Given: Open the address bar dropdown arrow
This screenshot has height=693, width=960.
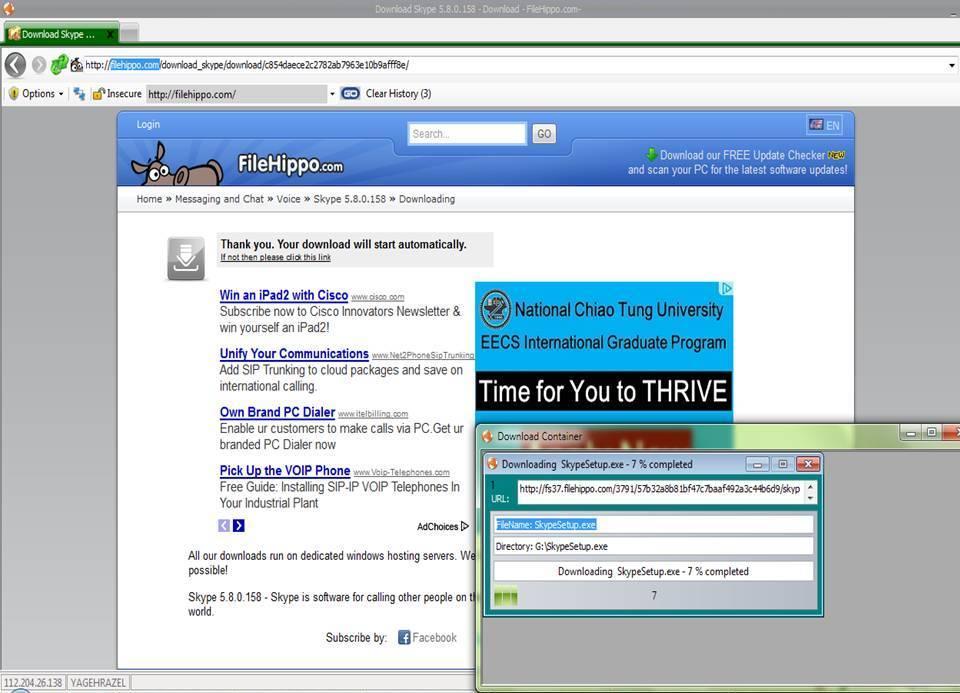Looking at the screenshot, I should tap(951, 65).
